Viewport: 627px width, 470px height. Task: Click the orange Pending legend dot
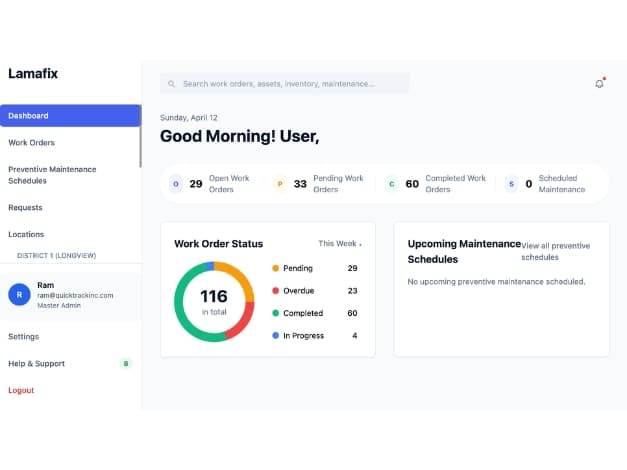[x=275, y=268]
